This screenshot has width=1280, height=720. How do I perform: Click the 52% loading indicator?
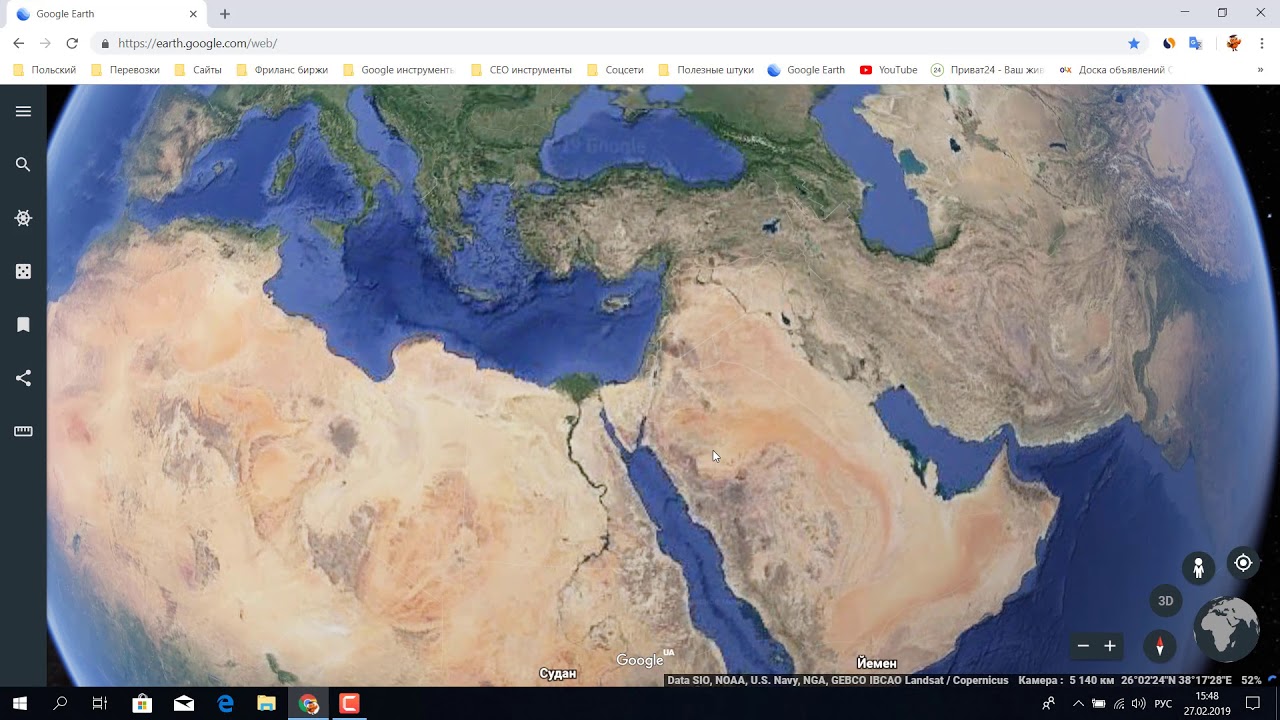point(1251,680)
